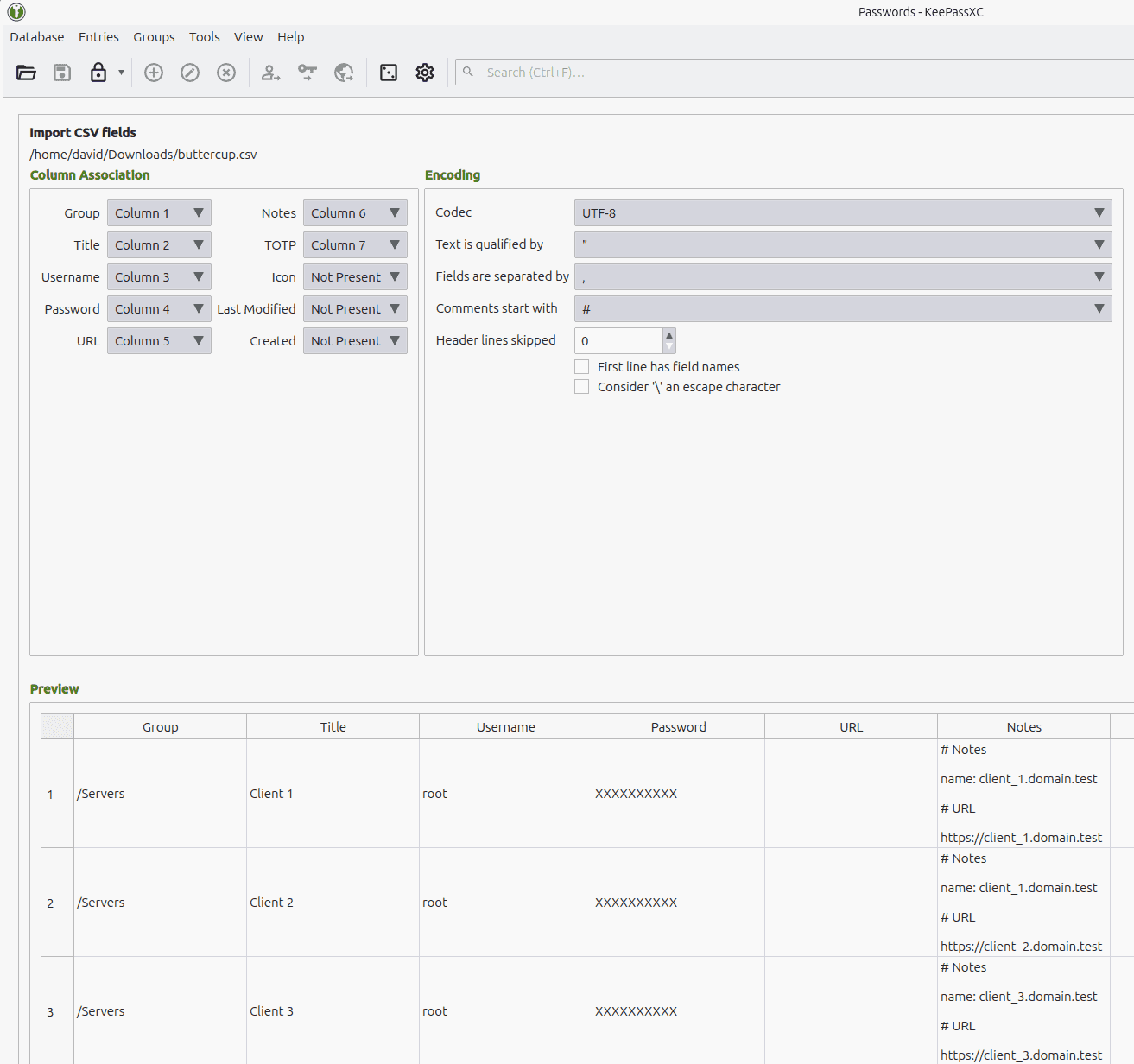Click /Servers group cell in row 1
Image resolution: width=1134 pixels, height=1064 pixels.
161,794
